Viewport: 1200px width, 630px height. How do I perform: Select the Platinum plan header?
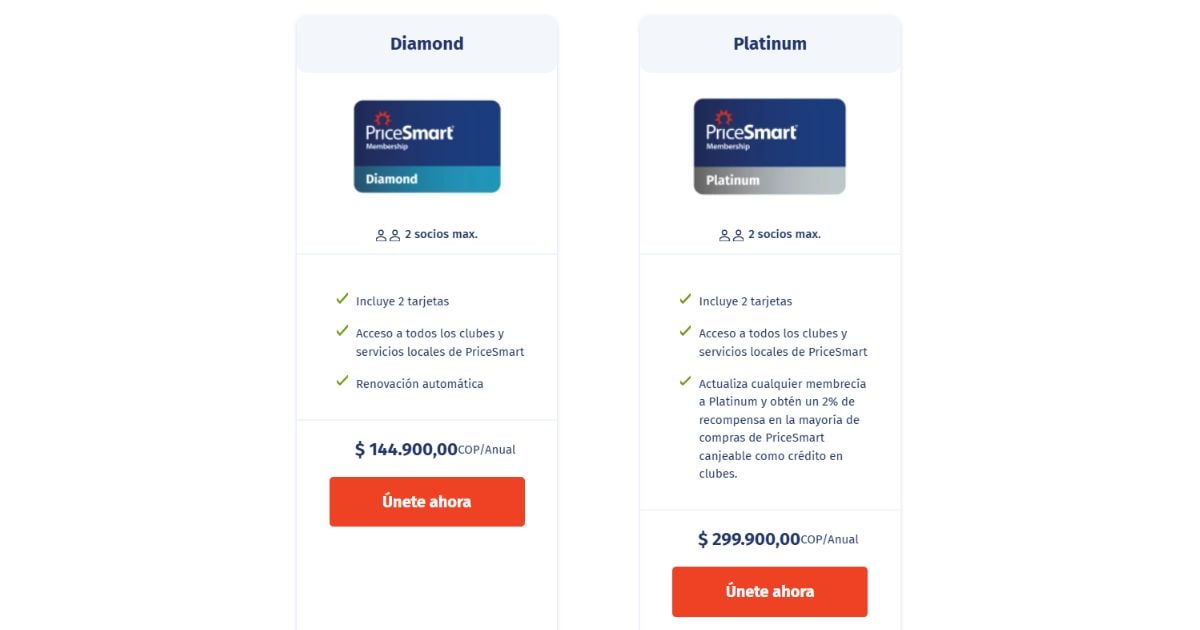pos(769,44)
